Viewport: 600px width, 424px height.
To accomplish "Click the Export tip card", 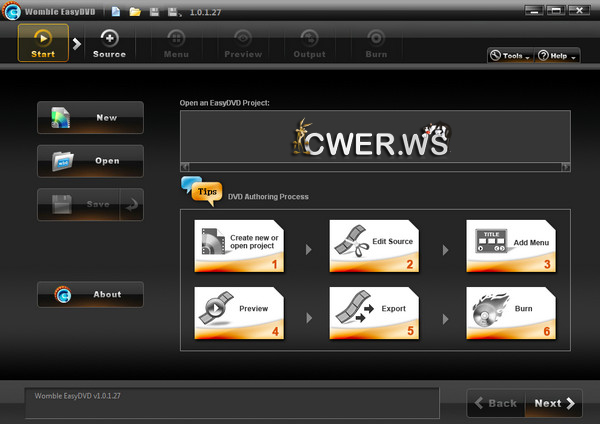I will tap(376, 314).
